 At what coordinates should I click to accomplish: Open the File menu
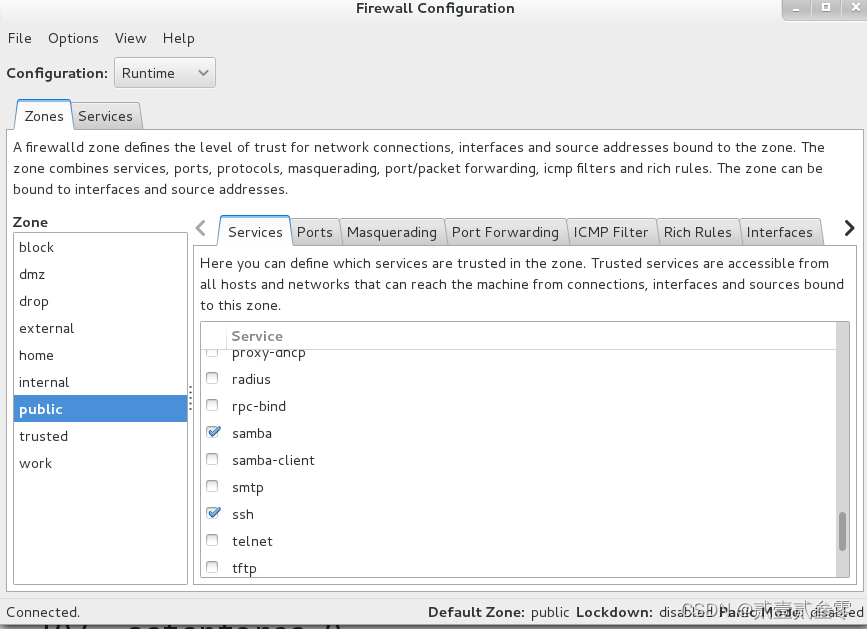[x=19, y=38]
